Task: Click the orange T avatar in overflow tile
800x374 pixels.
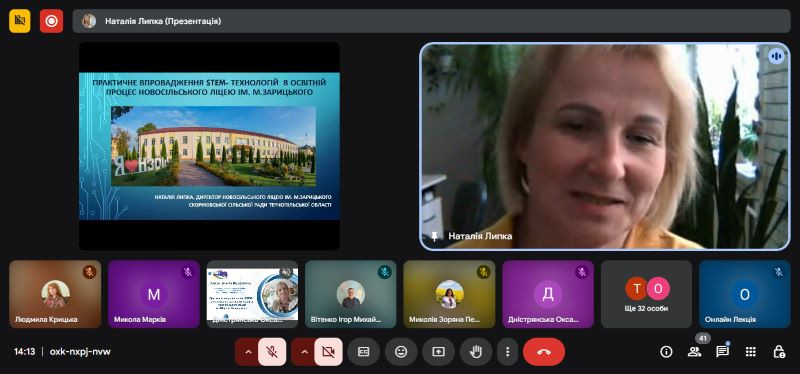Action: point(637,288)
